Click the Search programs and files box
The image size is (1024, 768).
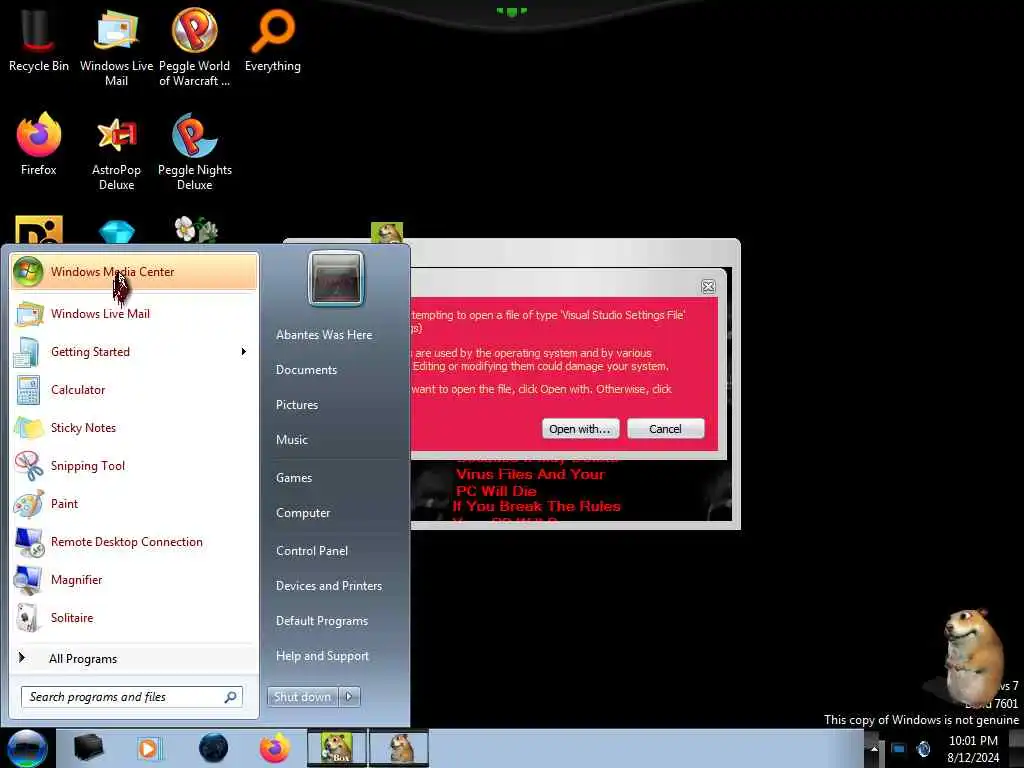coord(132,697)
